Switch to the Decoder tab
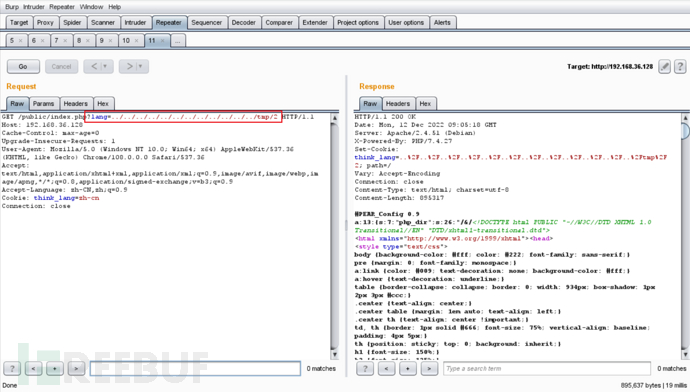Viewport: 690px width, 392px height. click(244, 22)
